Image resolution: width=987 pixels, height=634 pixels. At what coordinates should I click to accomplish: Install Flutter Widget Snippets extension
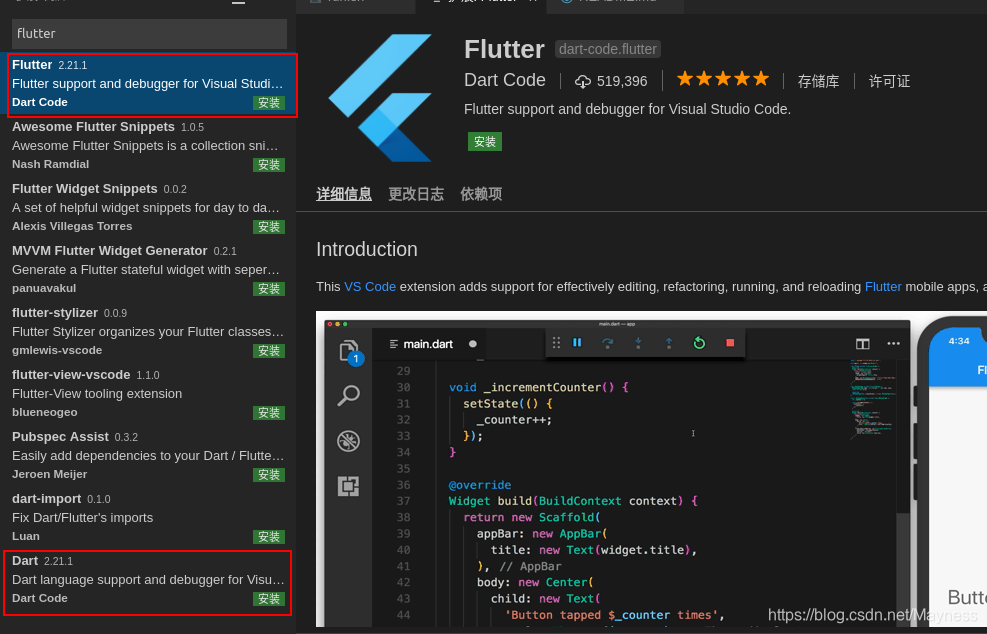point(269,227)
